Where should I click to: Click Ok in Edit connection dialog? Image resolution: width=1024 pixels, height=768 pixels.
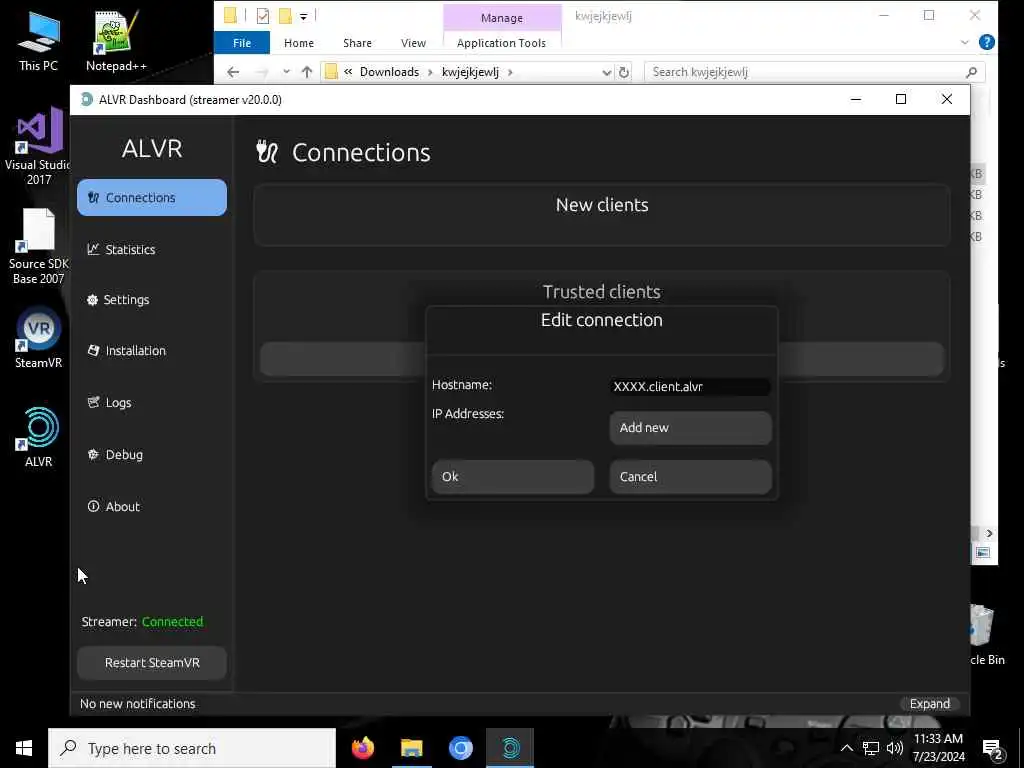513,476
